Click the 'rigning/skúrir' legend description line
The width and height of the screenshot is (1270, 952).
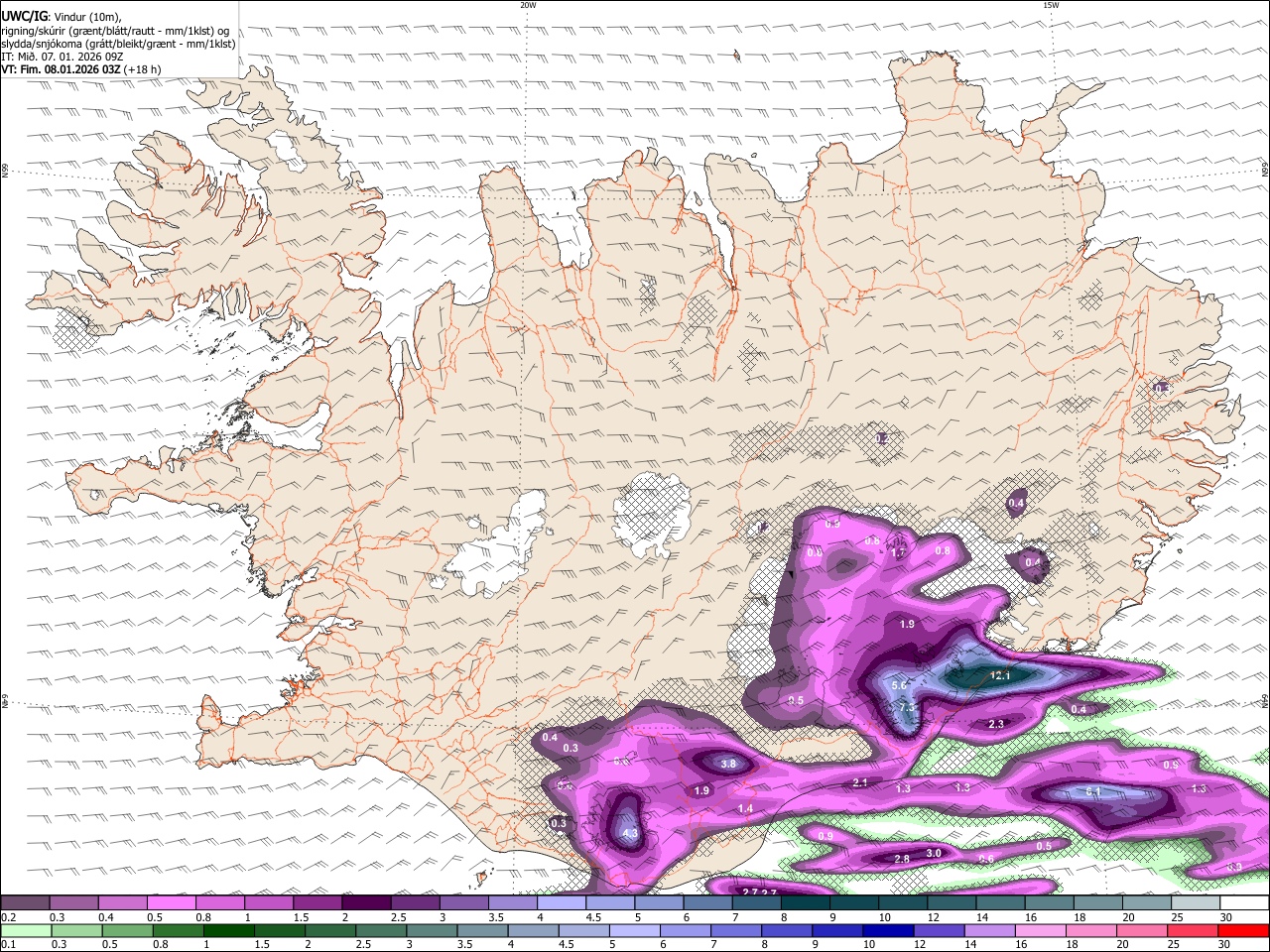tap(115, 30)
